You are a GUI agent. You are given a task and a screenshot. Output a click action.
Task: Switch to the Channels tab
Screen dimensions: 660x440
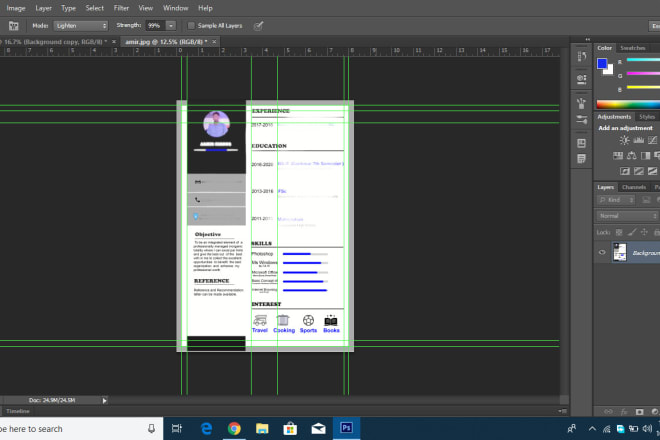(x=633, y=187)
